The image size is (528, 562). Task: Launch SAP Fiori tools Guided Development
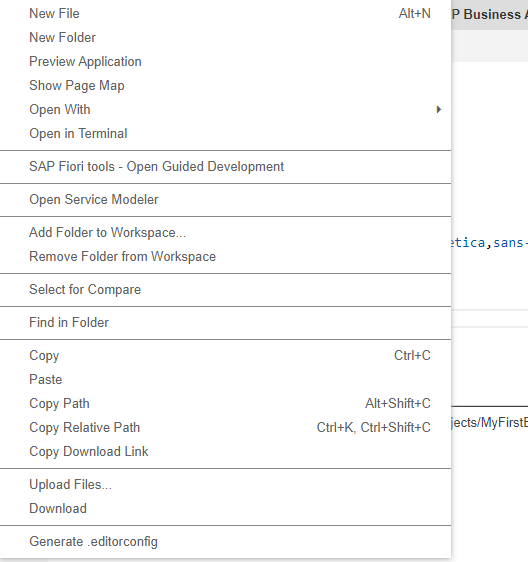(x=225, y=167)
